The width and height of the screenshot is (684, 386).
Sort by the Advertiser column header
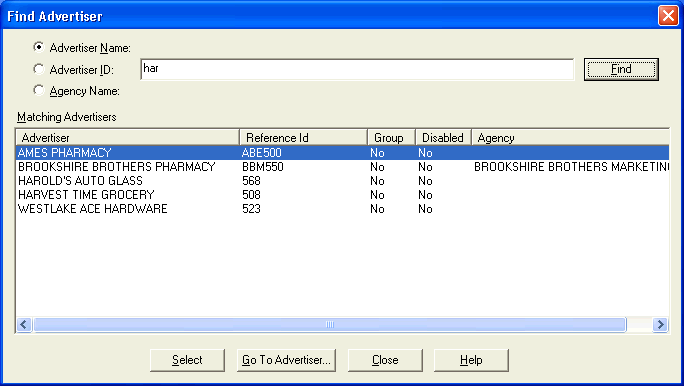coord(127,137)
